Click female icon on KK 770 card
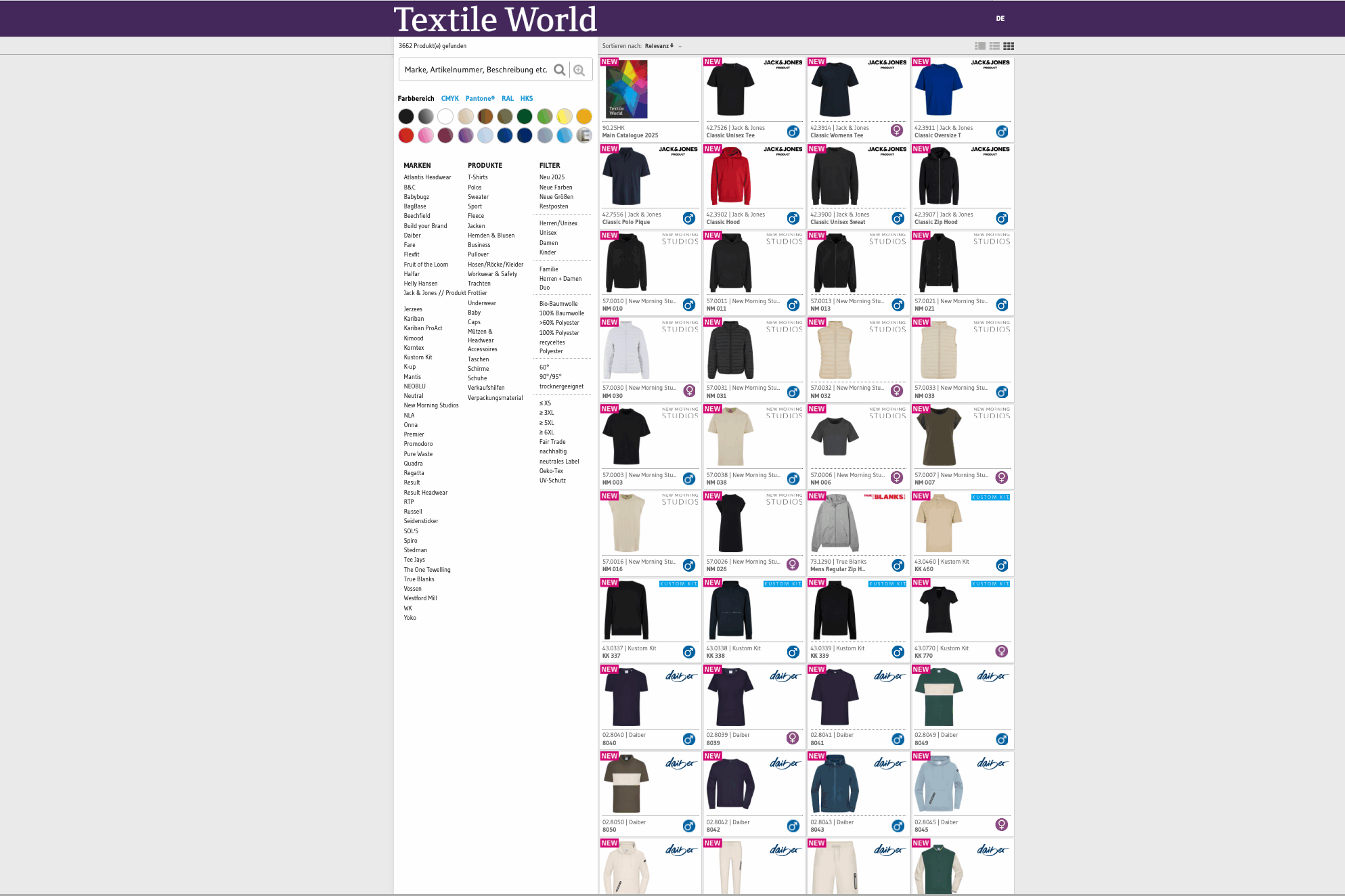 click(1002, 651)
